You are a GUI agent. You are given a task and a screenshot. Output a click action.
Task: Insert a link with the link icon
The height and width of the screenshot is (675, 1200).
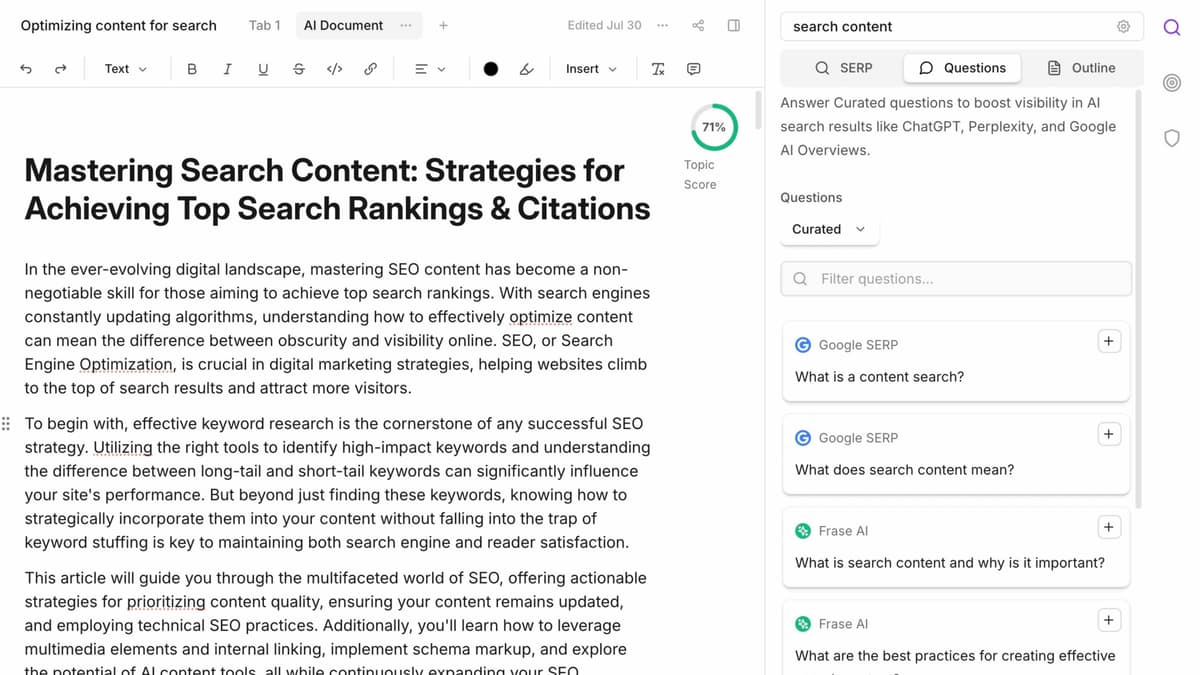coord(370,69)
